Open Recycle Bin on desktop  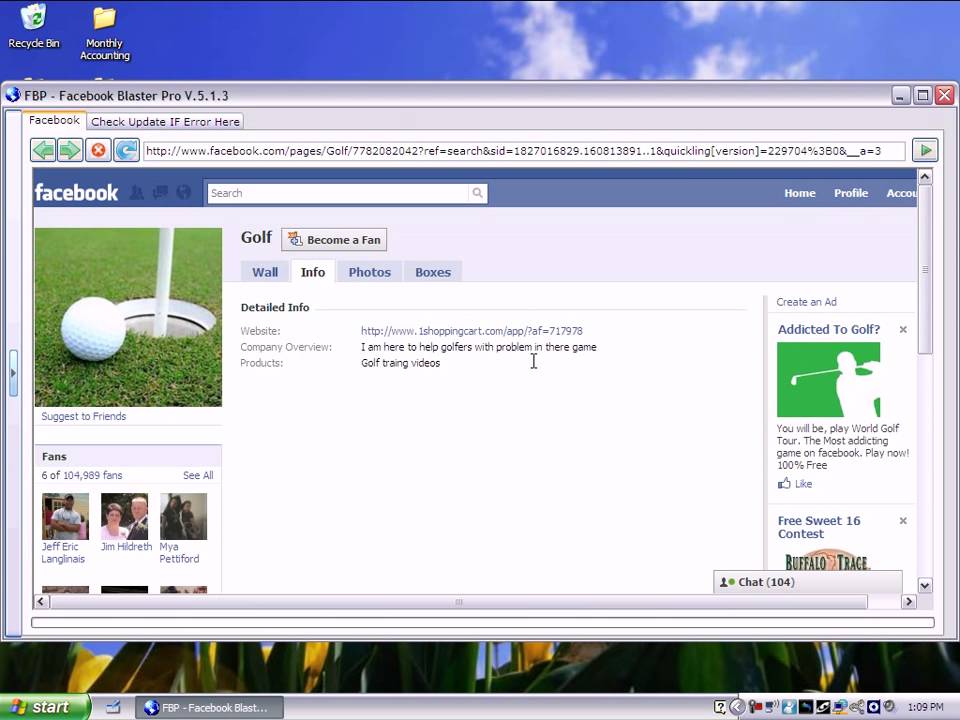[34, 26]
